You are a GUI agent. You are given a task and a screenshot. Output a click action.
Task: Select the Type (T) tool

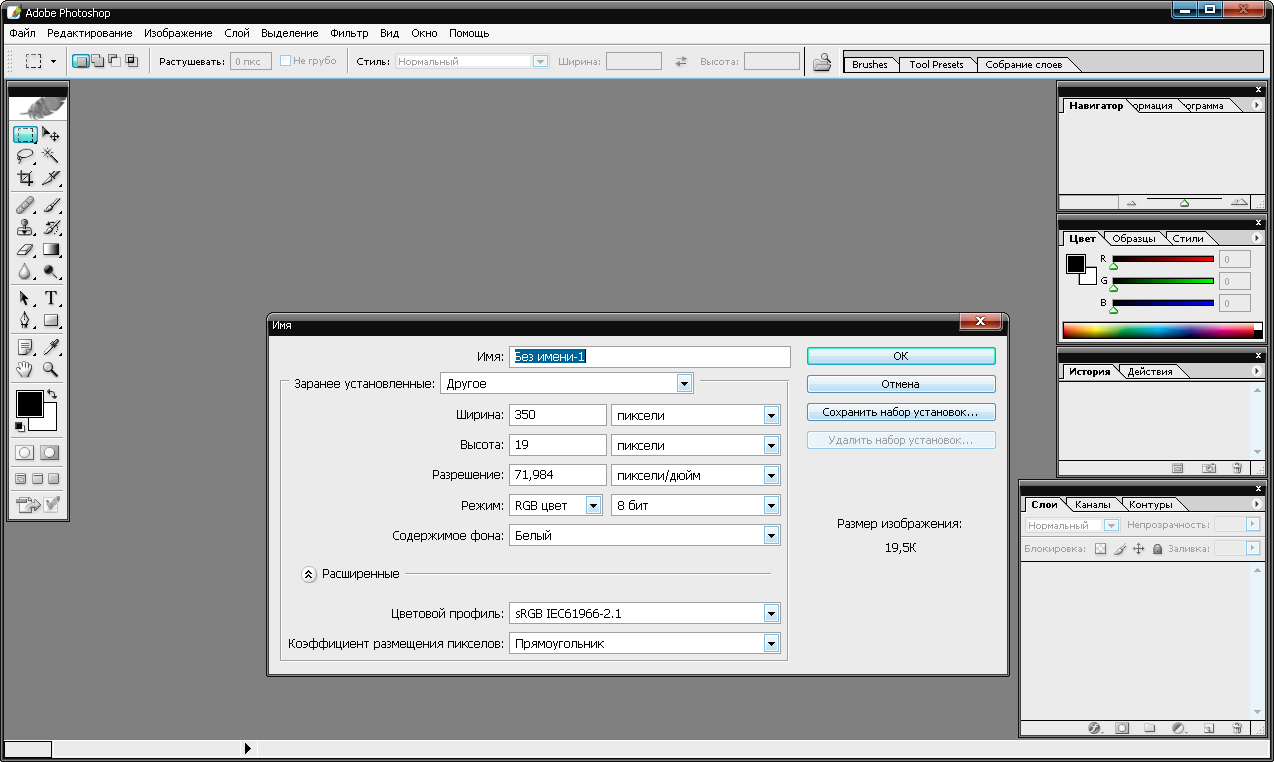(x=50, y=298)
